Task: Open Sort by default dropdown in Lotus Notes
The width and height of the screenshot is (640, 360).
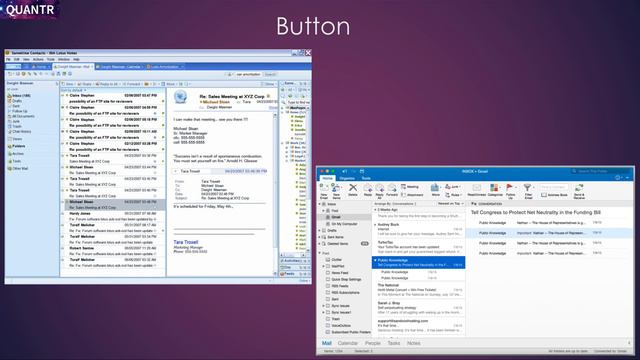Action: (x=73, y=90)
